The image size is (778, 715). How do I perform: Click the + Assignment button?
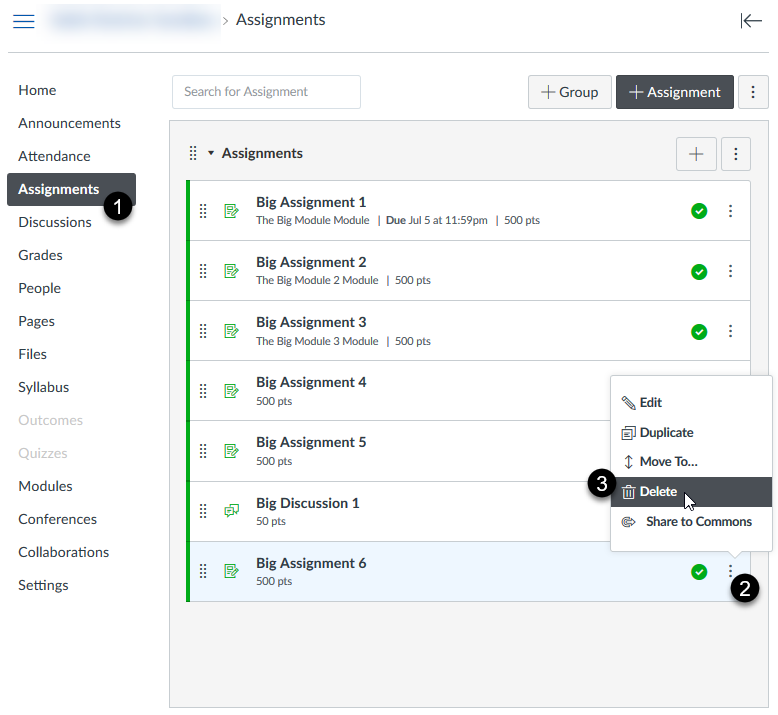click(x=674, y=92)
